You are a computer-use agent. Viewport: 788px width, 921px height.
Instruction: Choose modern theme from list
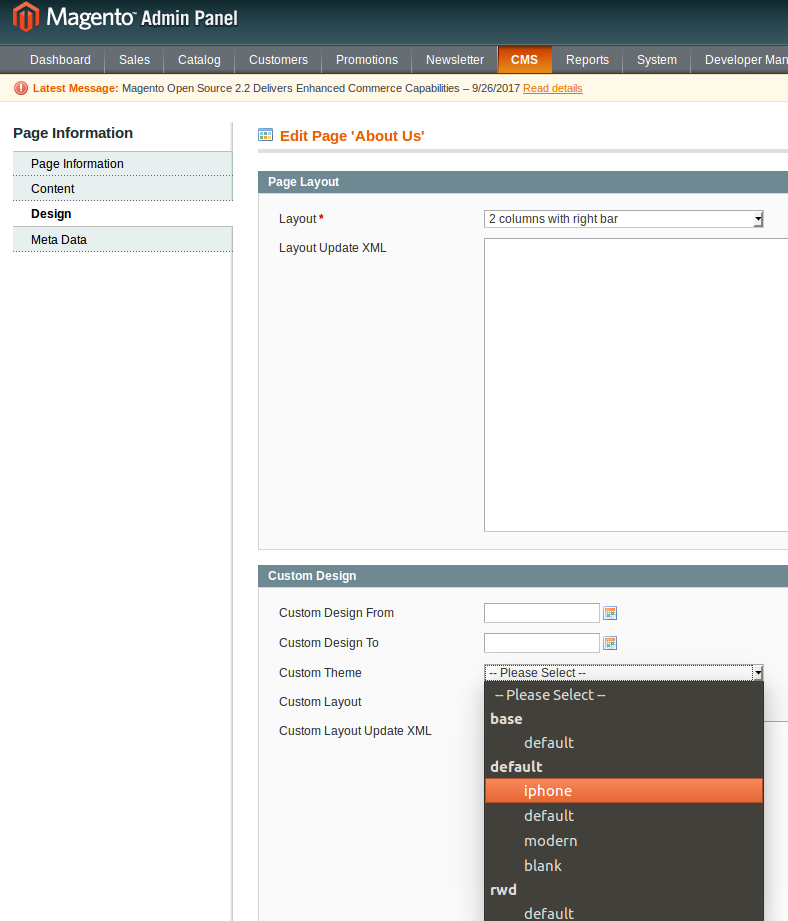pos(550,841)
